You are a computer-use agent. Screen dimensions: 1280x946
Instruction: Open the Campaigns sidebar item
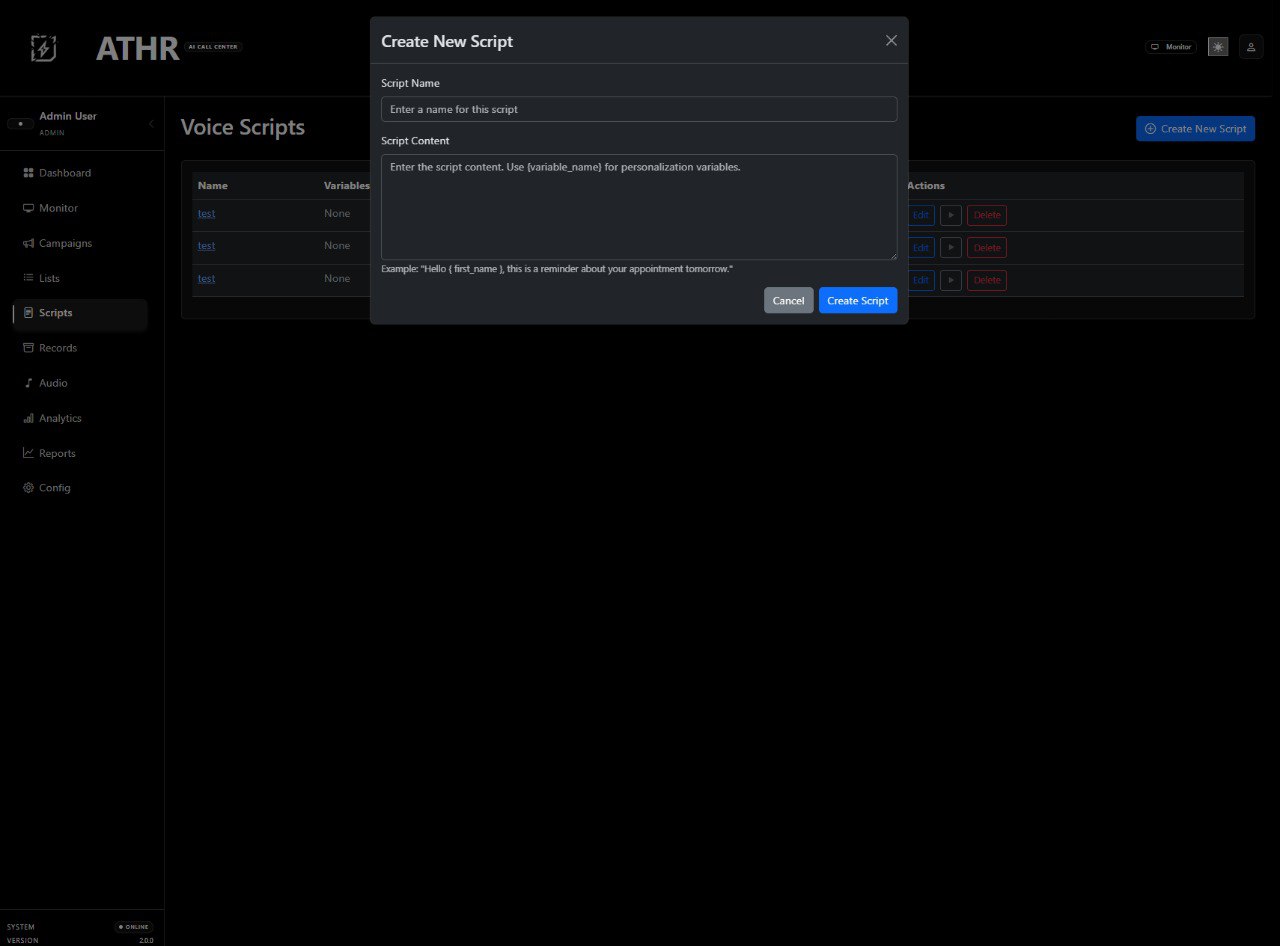tap(80, 243)
